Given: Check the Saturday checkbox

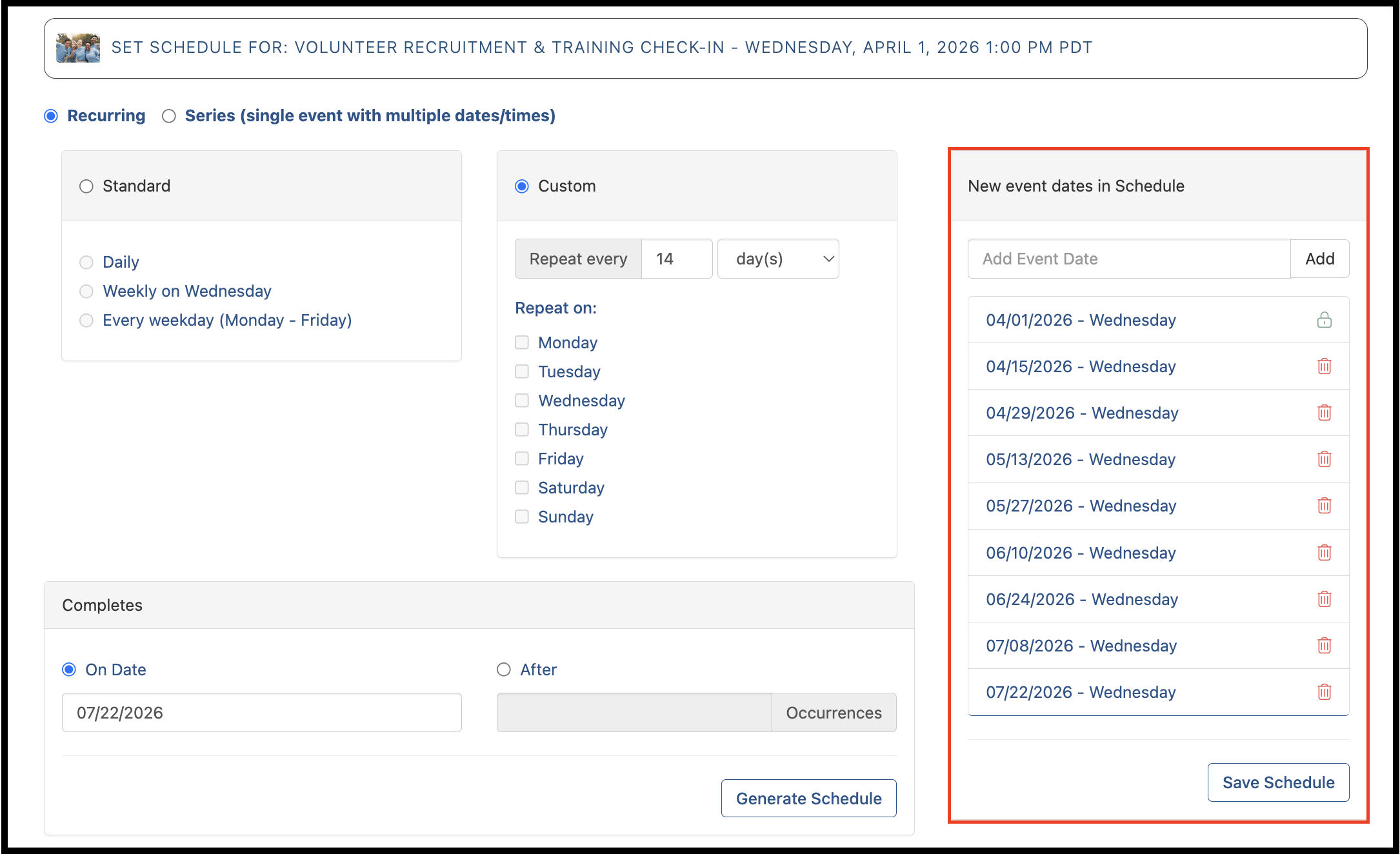Looking at the screenshot, I should pyautogui.click(x=522, y=488).
